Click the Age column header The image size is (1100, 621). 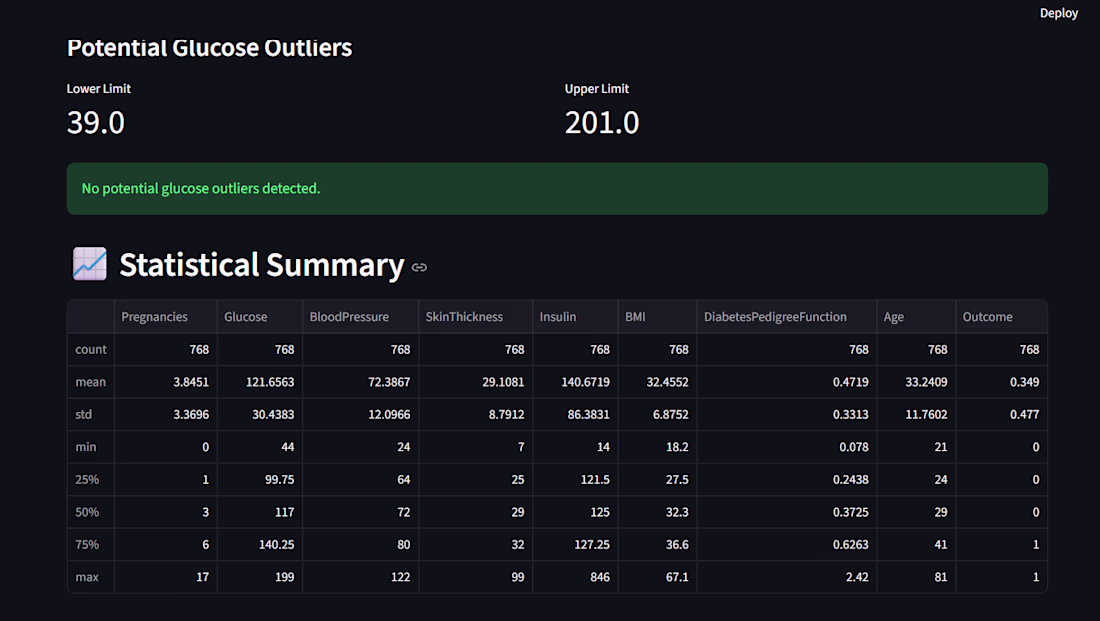(916, 316)
